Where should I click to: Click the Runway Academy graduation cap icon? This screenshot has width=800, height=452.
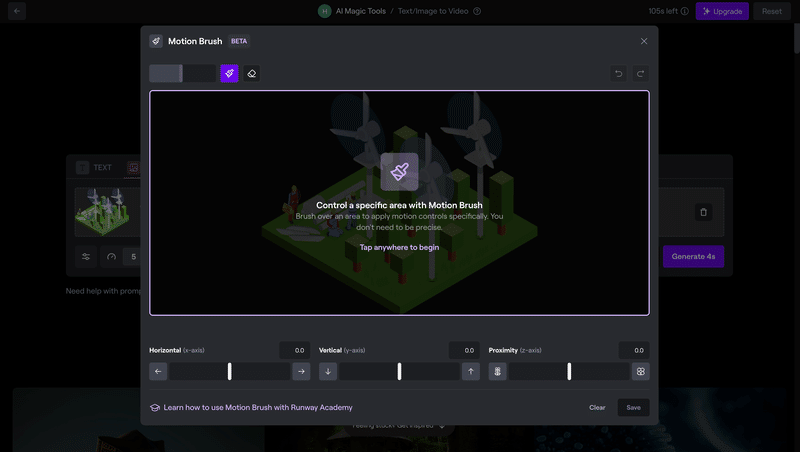[155, 408]
